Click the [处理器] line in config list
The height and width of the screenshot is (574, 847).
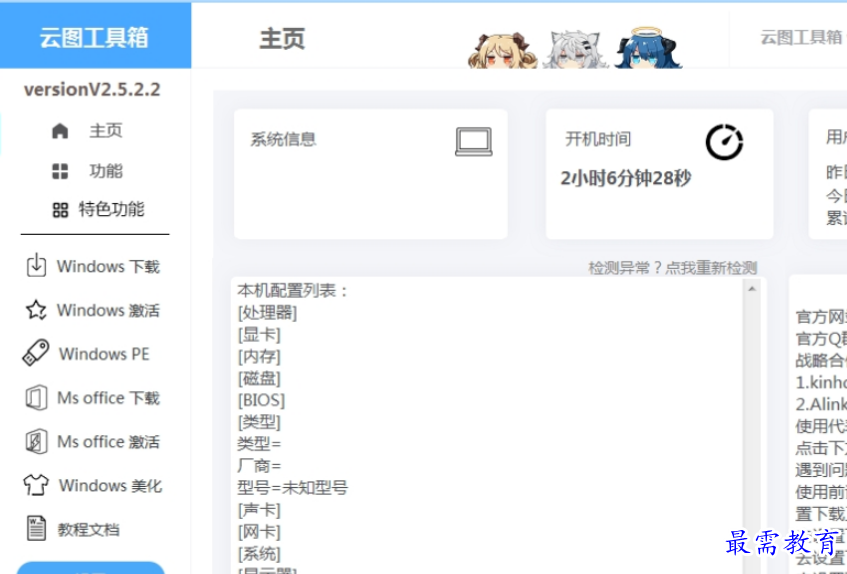(x=267, y=313)
